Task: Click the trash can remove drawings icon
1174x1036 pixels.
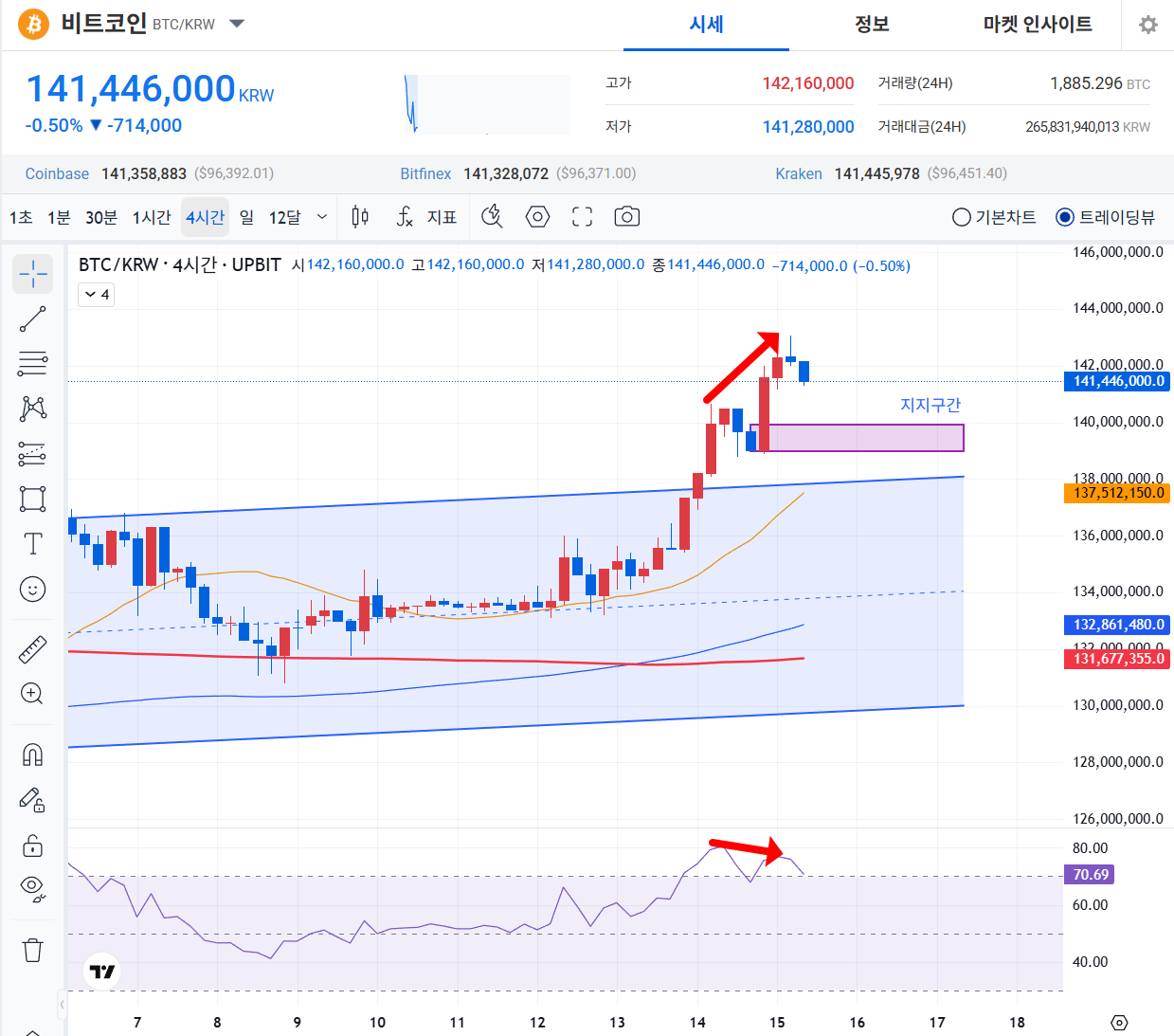Action: [32, 950]
